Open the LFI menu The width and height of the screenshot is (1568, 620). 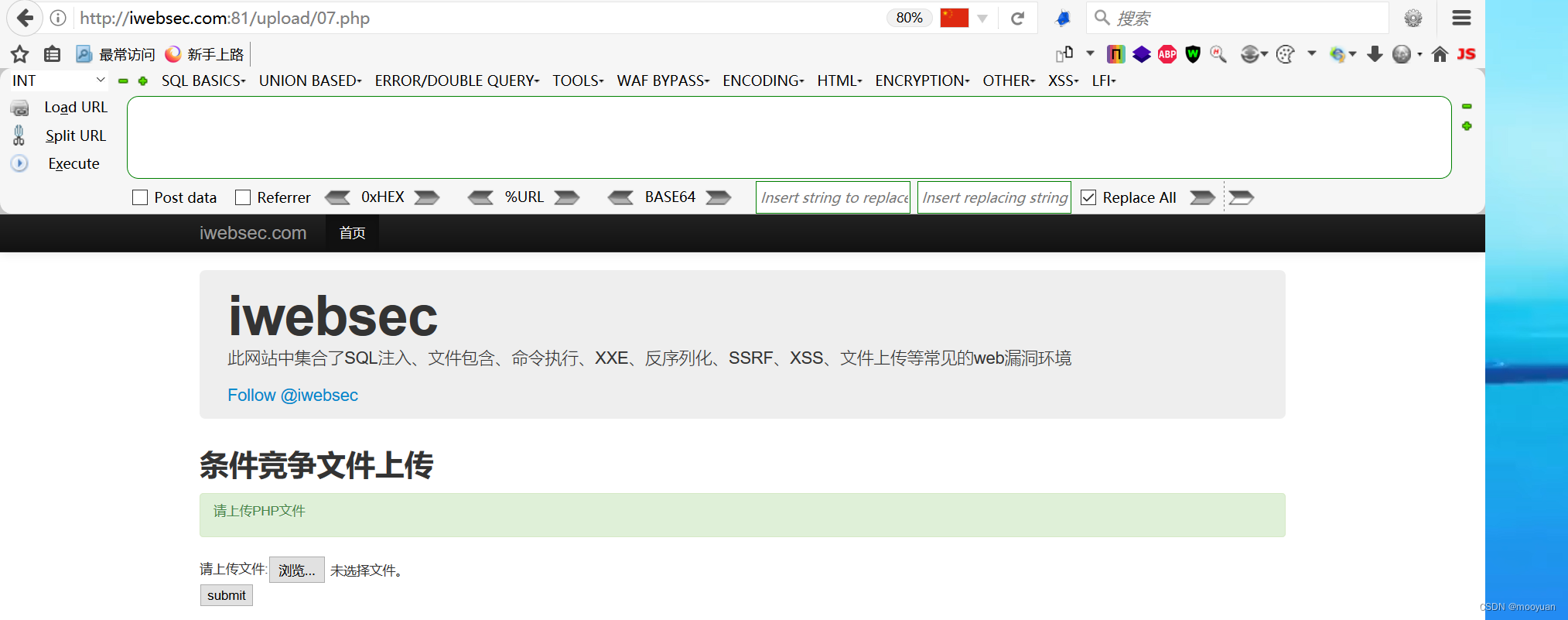(1104, 80)
